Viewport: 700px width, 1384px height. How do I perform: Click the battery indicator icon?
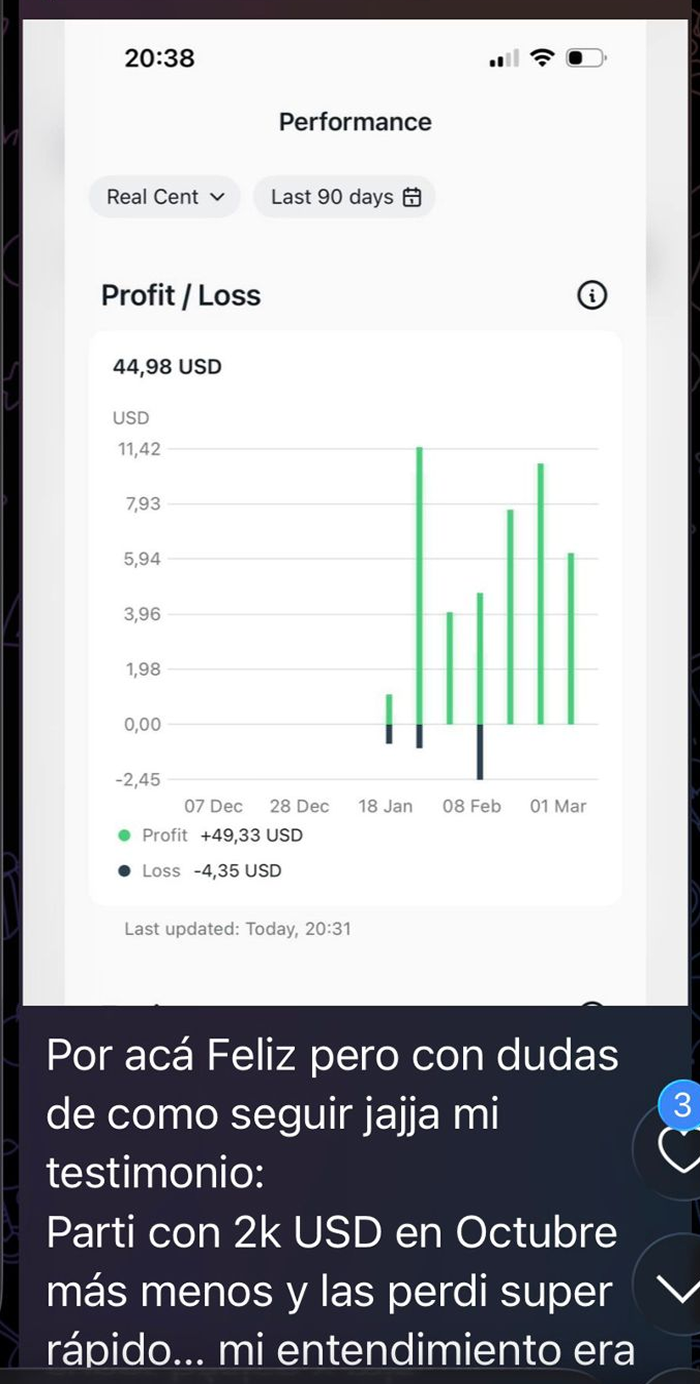[586, 58]
